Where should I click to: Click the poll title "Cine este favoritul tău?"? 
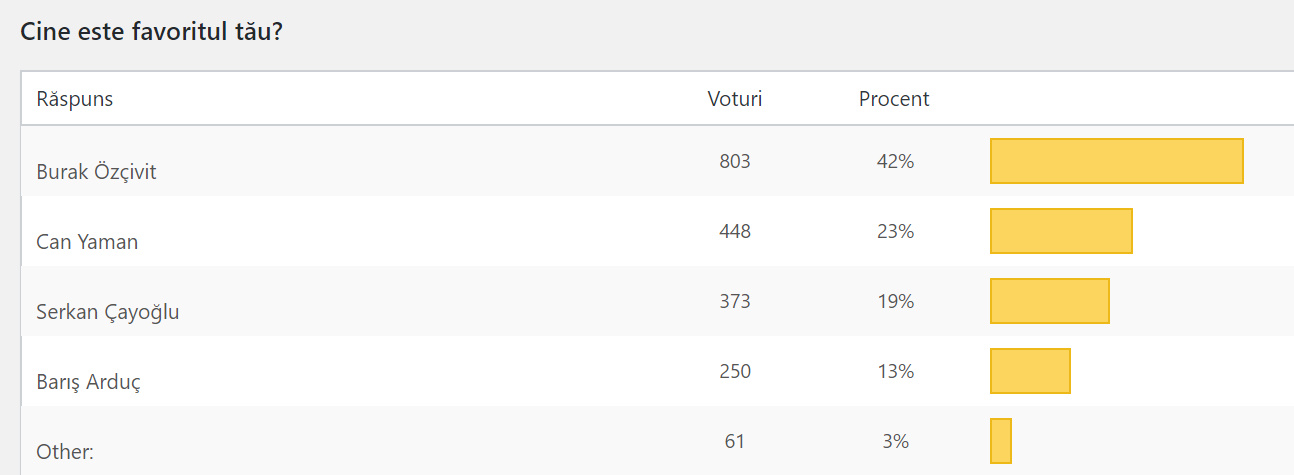click(x=151, y=31)
